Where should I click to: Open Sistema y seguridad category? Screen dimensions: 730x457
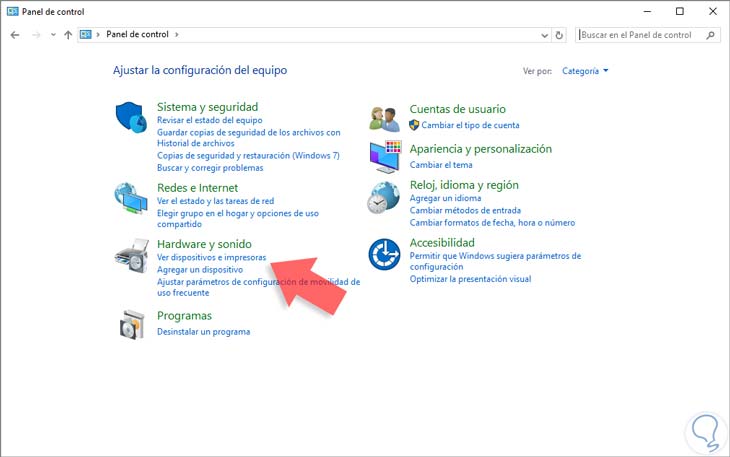coord(207,107)
